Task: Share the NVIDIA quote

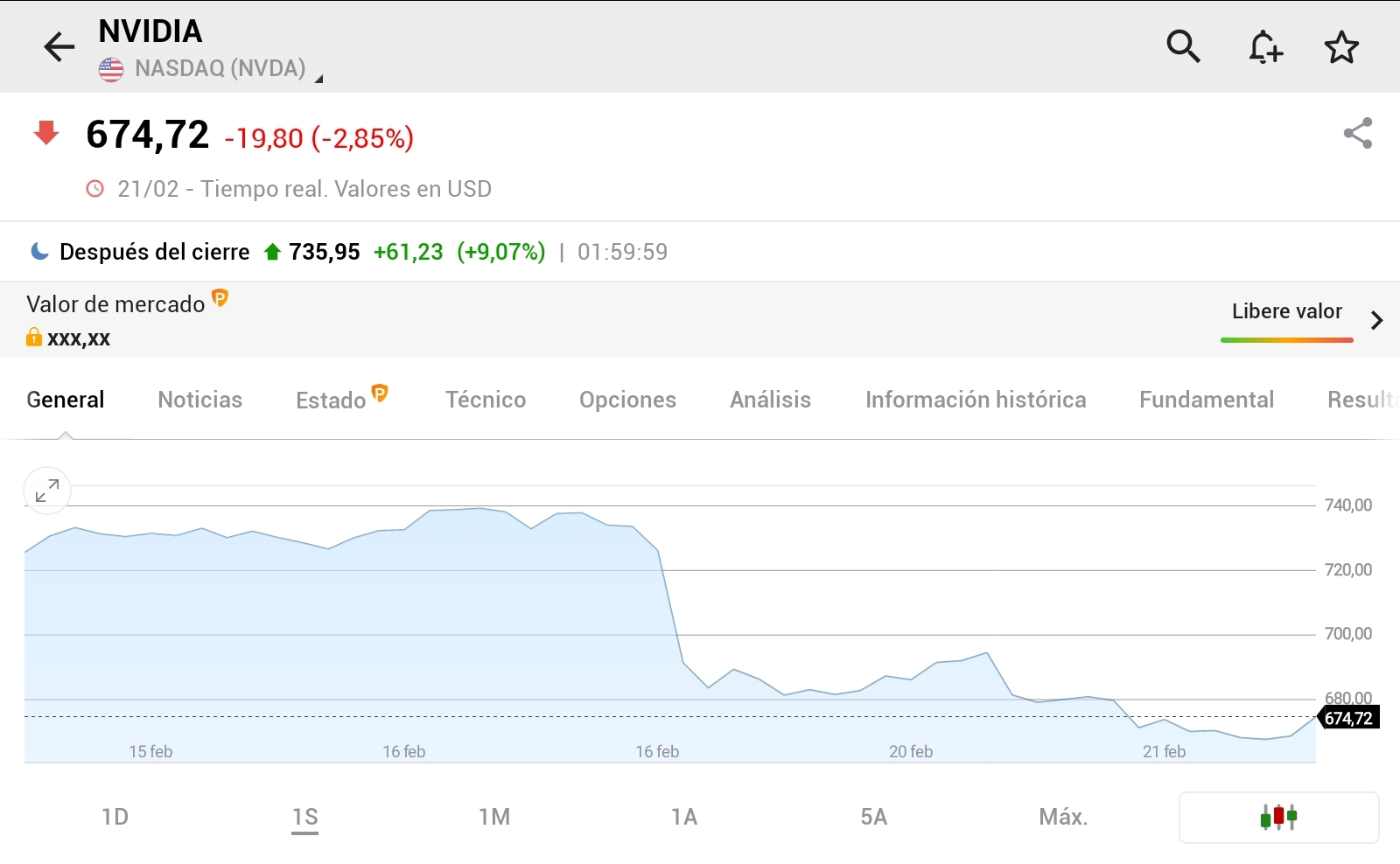Action: coord(1358,133)
